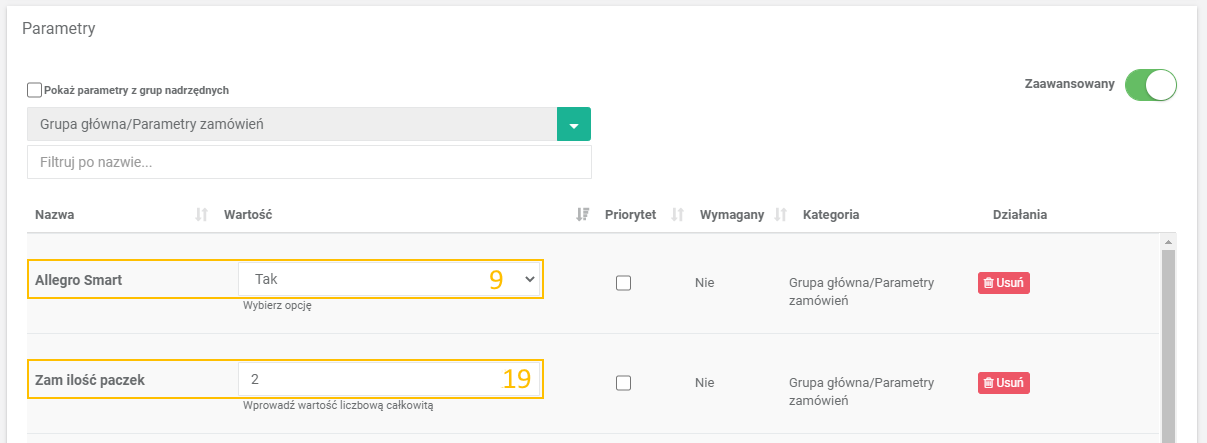Image resolution: width=1207 pixels, height=443 pixels.
Task: Enable Pokaż parametry z grup nadrzędnych checkbox
Action: (x=35, y=90)
